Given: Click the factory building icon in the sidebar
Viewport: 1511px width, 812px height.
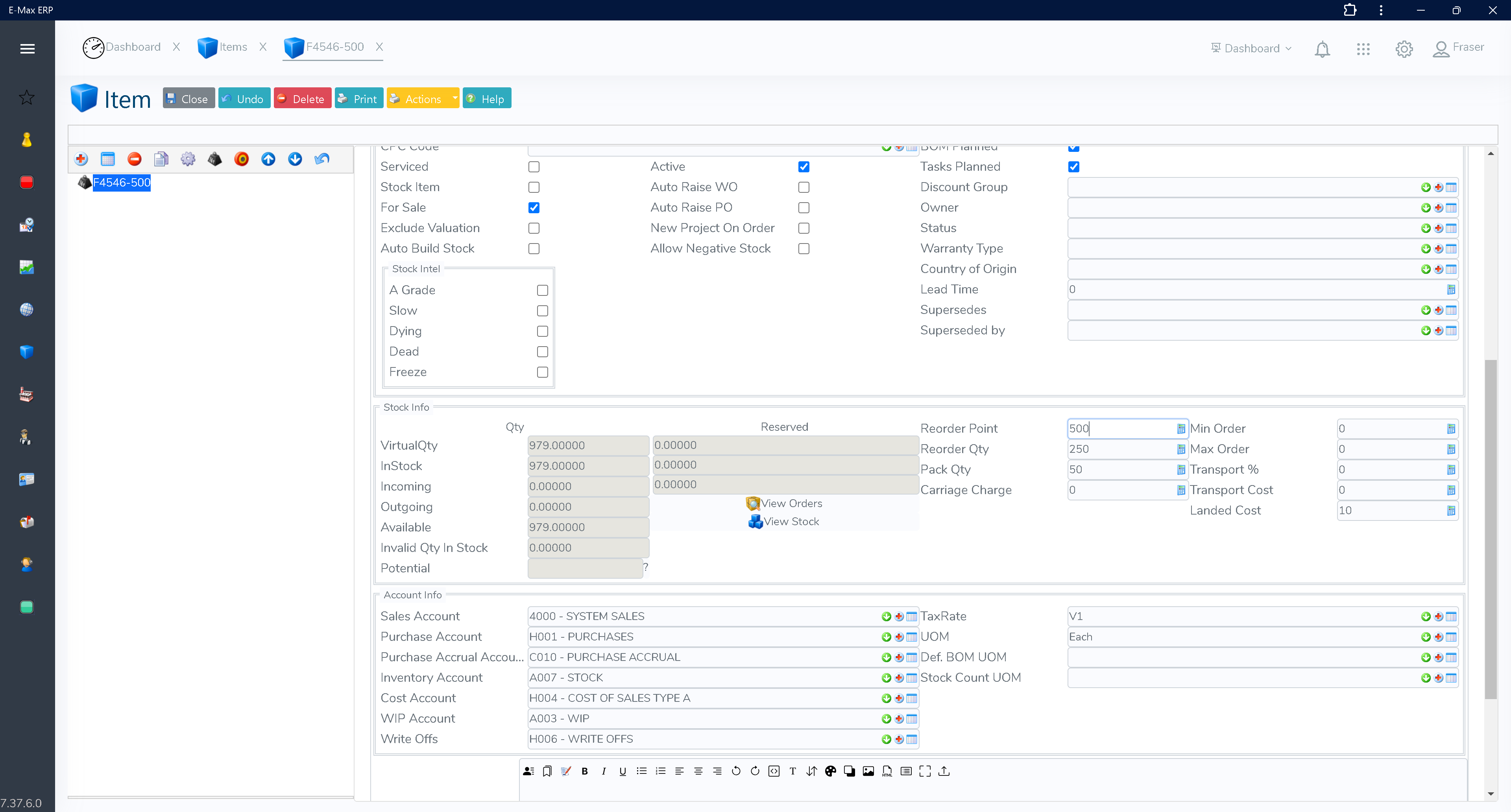Looking at the screenshot, I should tap(27, 393).
